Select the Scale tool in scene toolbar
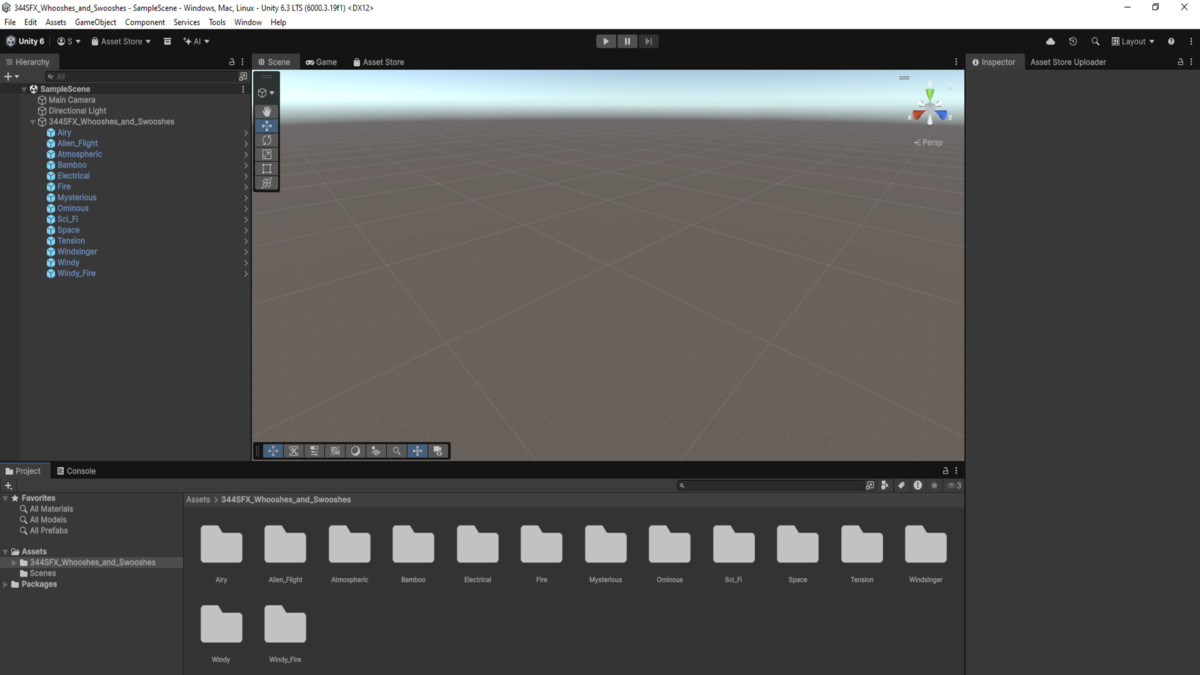1200x675 pixels. coord(267,155)
